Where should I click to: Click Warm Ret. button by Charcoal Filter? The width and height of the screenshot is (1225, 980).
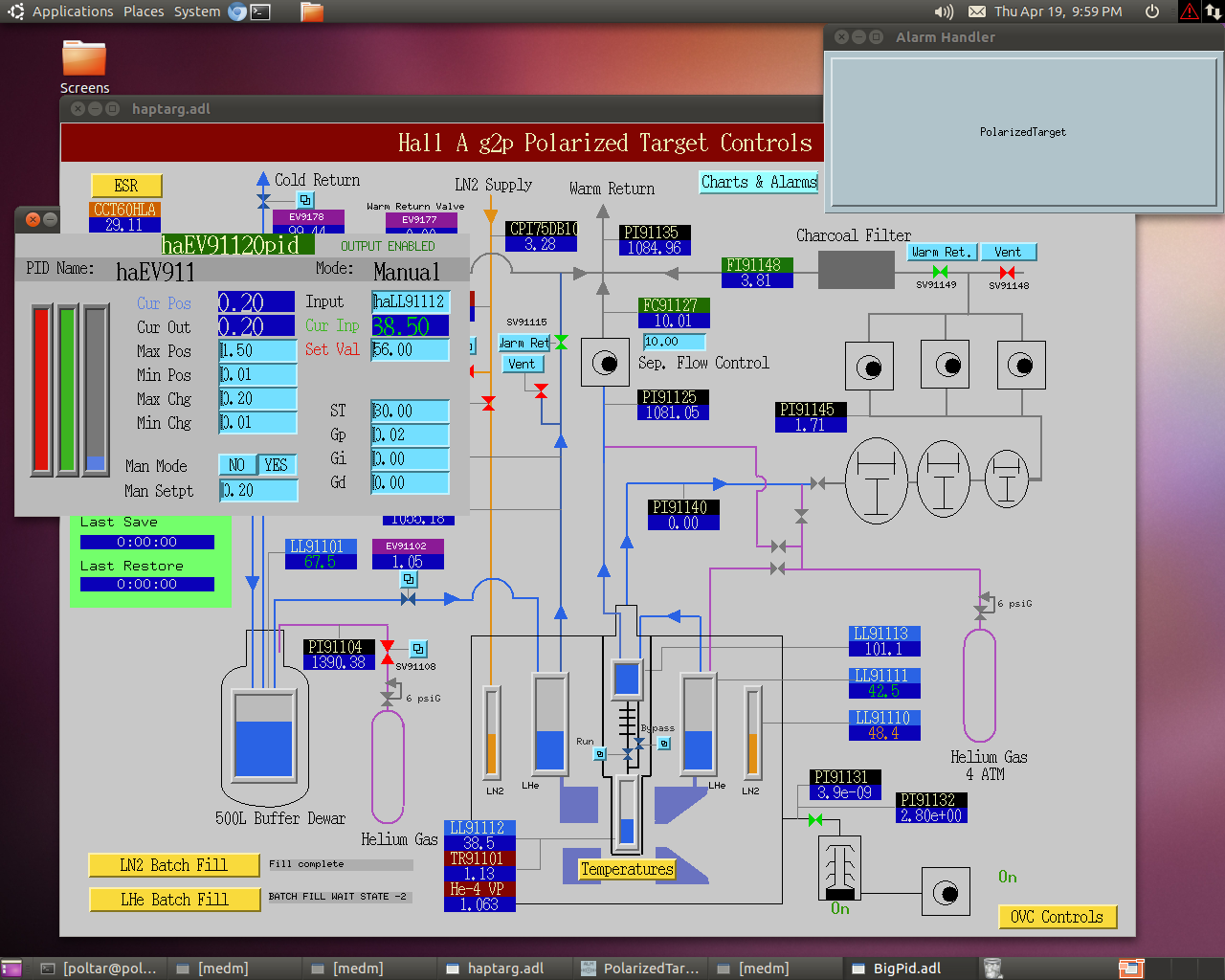942,252
